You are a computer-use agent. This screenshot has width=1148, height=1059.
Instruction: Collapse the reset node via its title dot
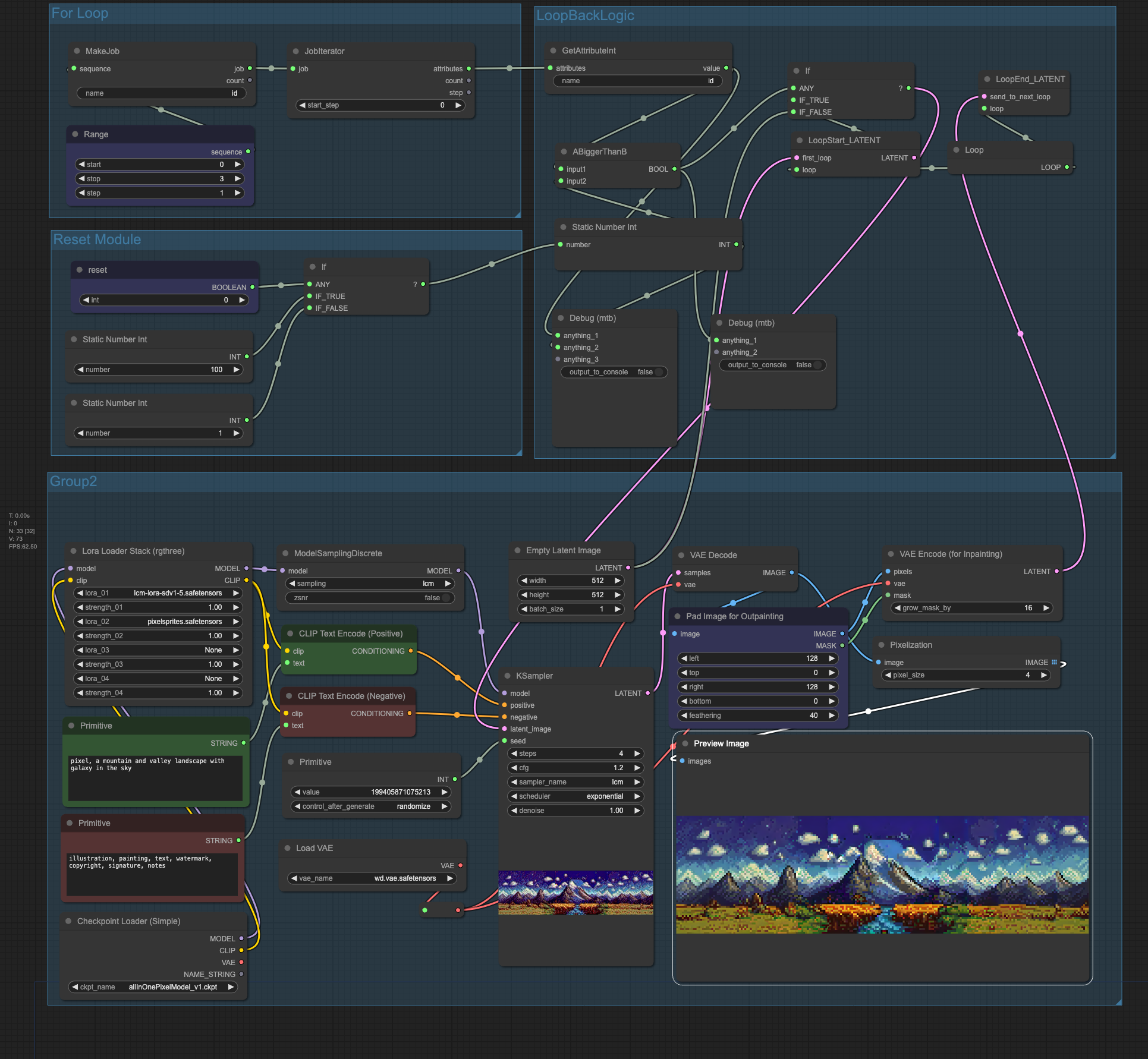(80, 270)
